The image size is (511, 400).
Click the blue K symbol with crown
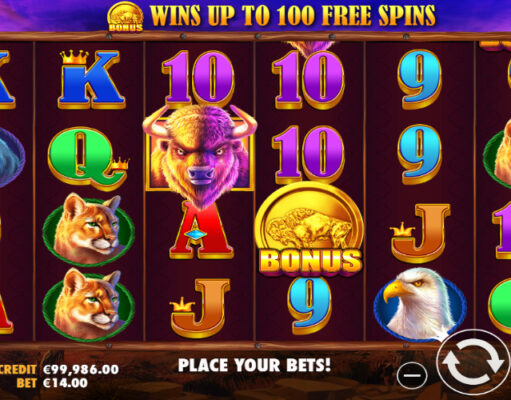92,79
